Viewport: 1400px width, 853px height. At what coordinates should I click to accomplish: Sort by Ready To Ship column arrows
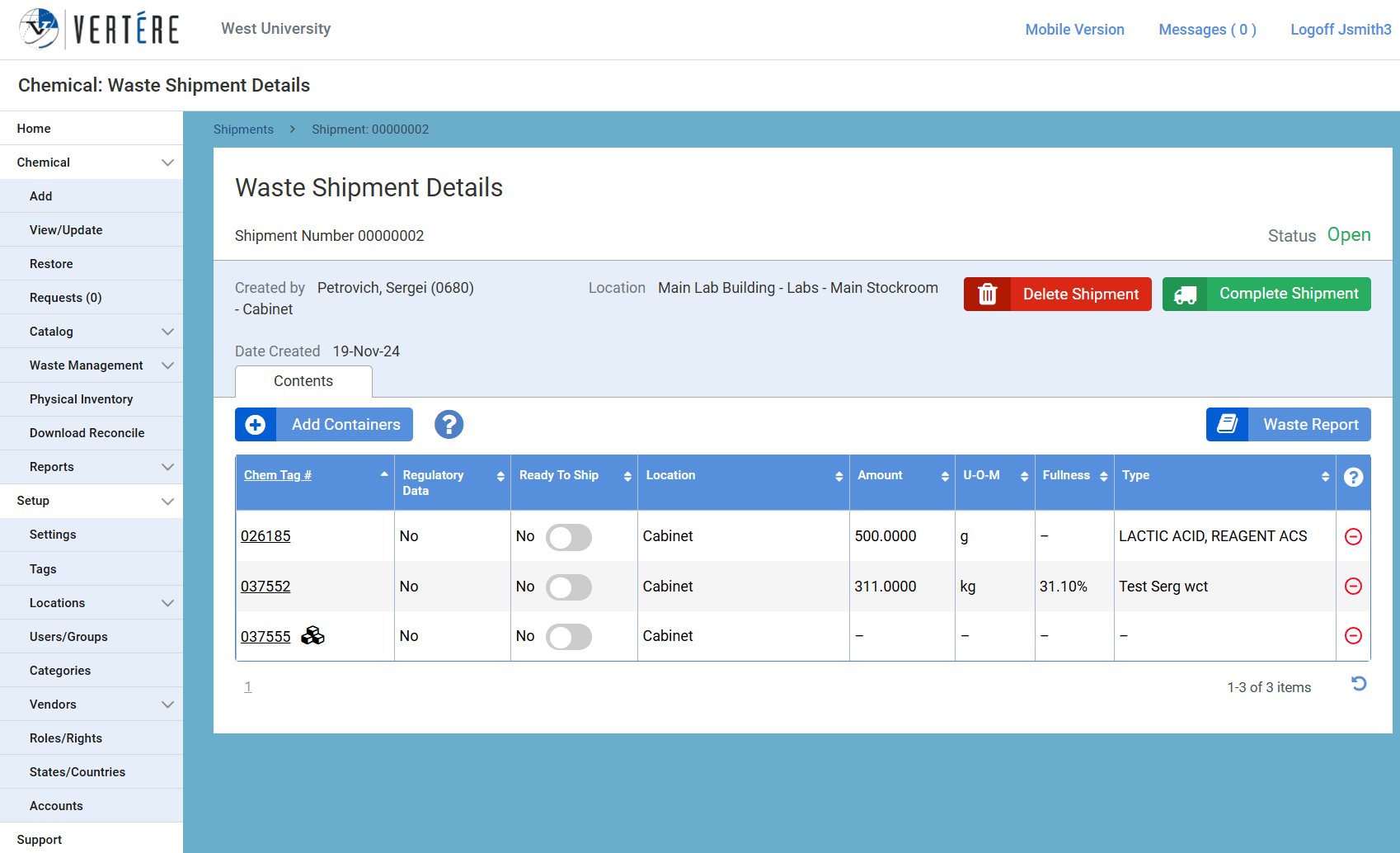(x=627, y=477)
